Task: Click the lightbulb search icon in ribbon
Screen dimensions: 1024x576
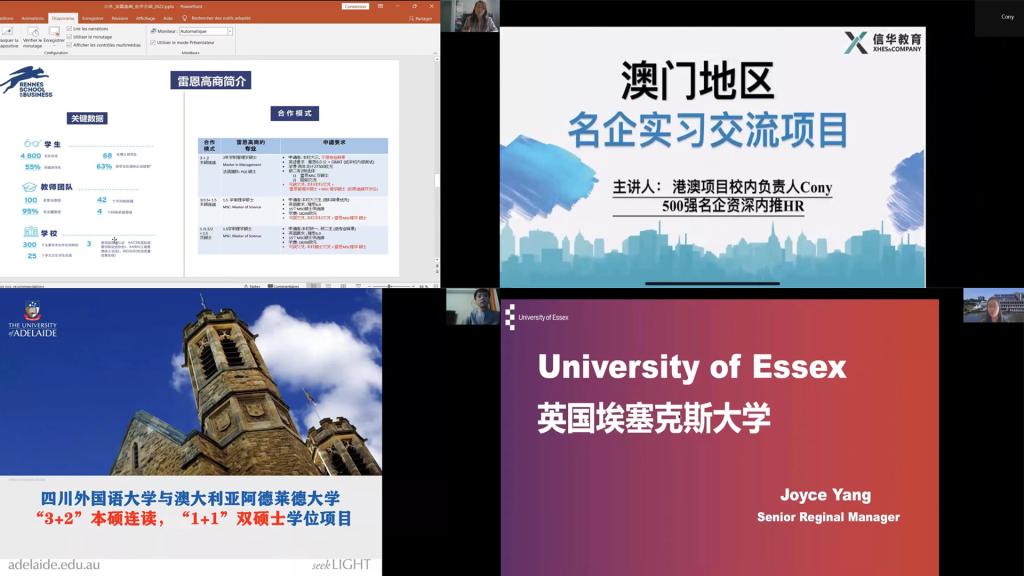Action: tap(184, 18)
